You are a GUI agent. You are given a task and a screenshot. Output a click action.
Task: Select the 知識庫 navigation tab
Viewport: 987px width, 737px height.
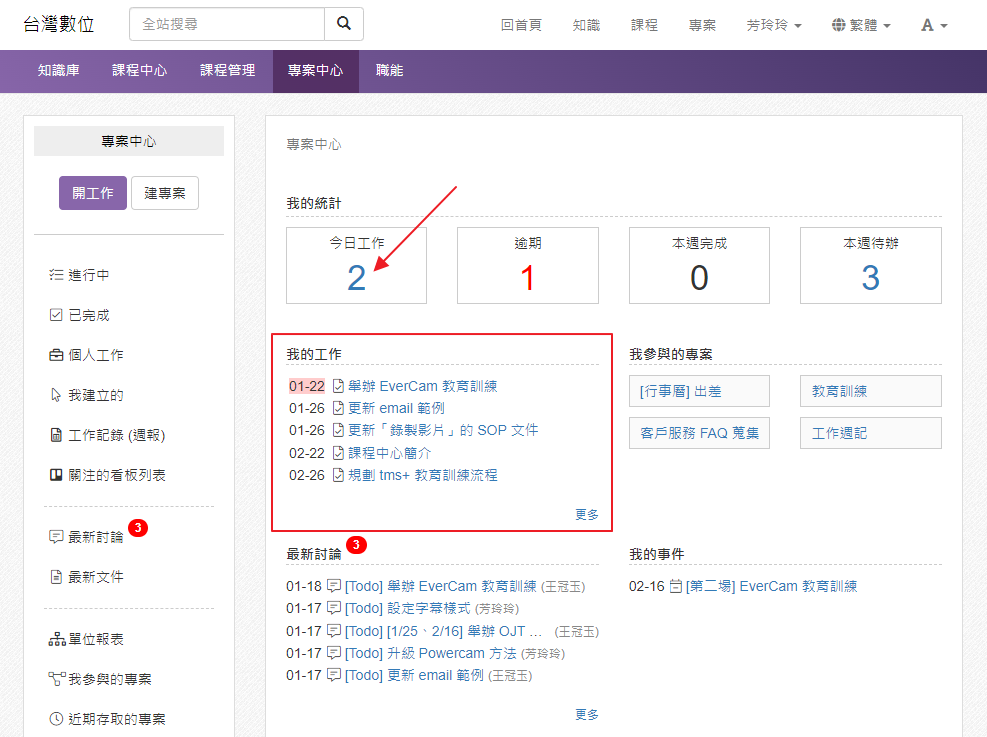(59, 71)
